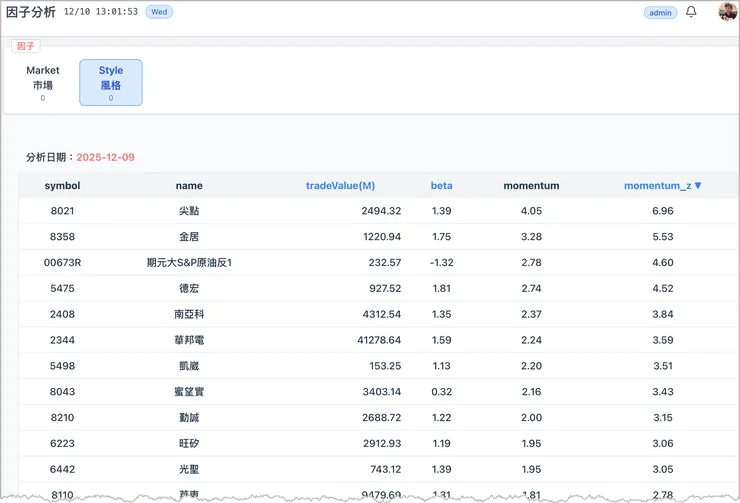Select the 南亞科 name cell

189,314
